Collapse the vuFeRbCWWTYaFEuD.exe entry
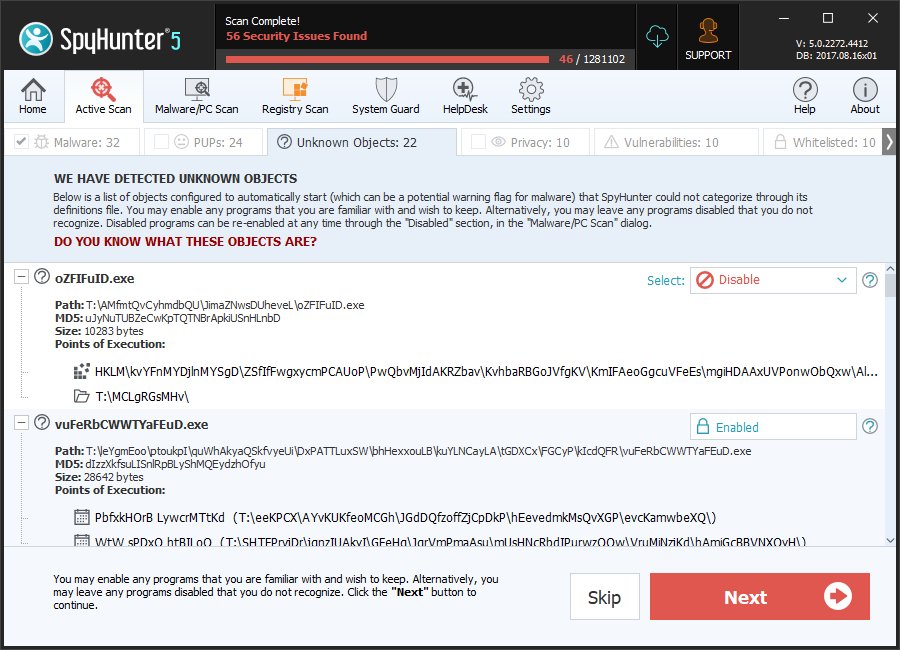900x650 pixels. [21, 423]
